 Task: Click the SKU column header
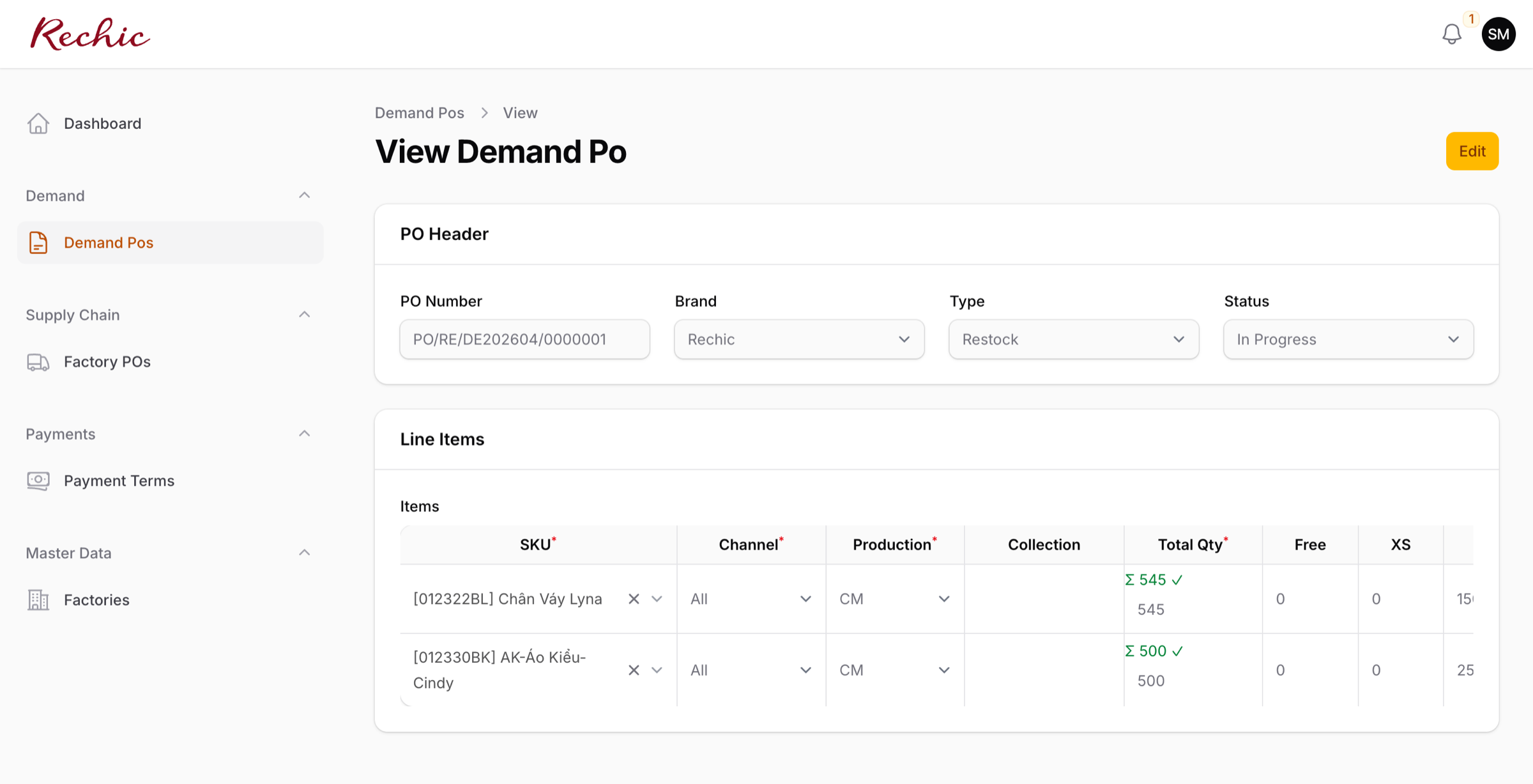tap(538, 545)
